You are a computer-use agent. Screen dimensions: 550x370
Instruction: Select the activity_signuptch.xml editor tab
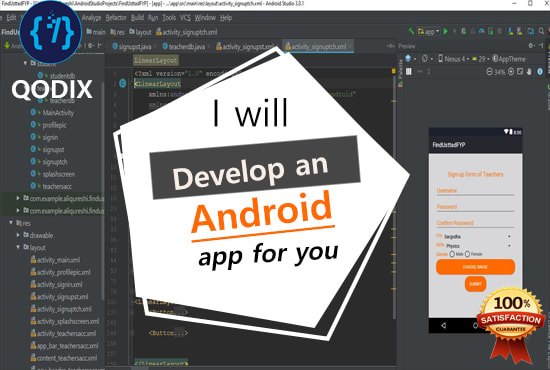318,46
